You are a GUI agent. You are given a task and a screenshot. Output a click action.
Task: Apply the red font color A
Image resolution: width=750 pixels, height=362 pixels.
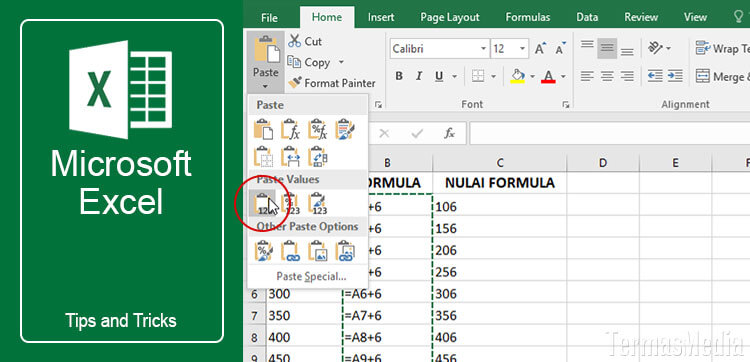[x=548, y=77]
